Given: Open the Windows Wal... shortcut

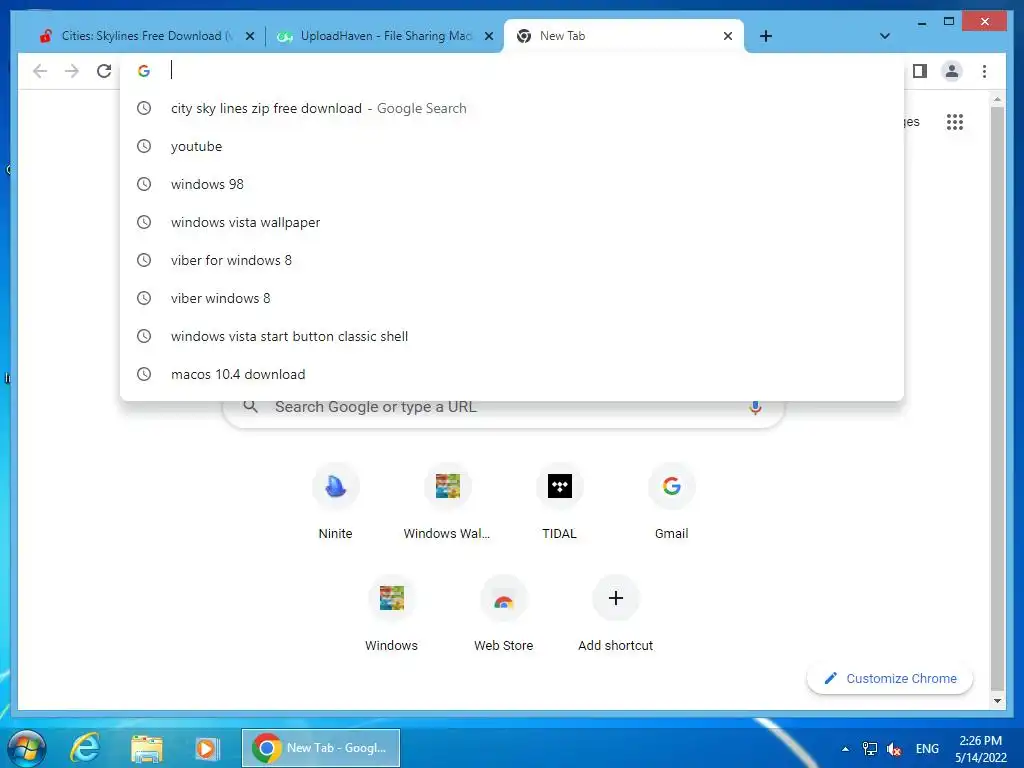Looking at the screenshot, I should 447,502.
